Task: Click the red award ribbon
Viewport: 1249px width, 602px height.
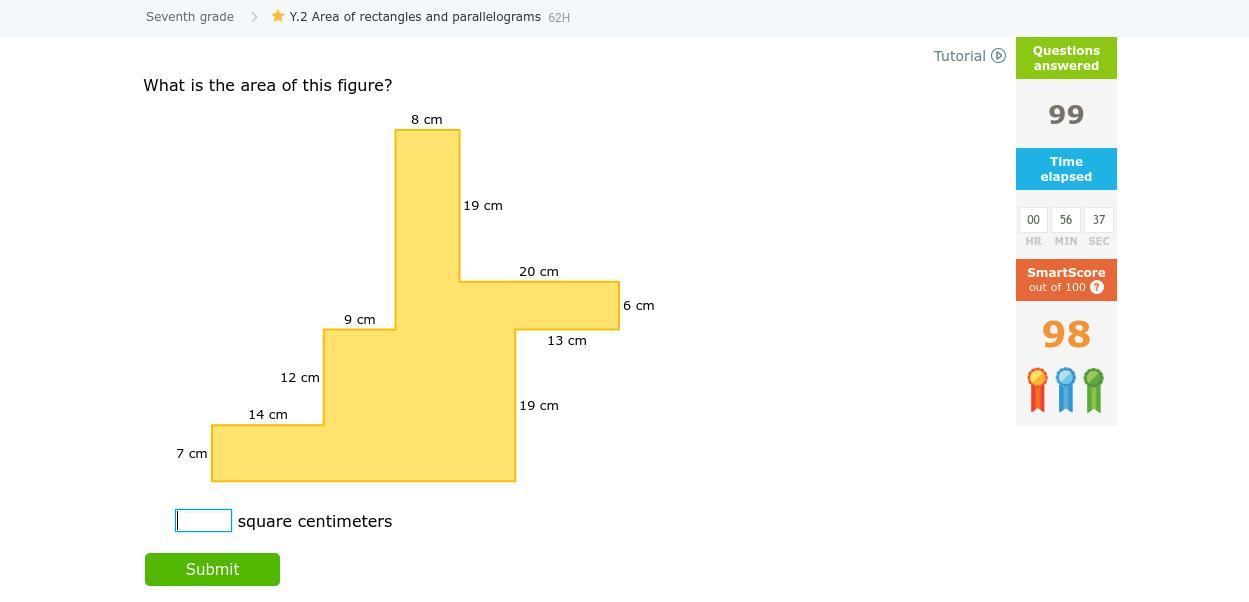Action: click(x=1038, y=390)
